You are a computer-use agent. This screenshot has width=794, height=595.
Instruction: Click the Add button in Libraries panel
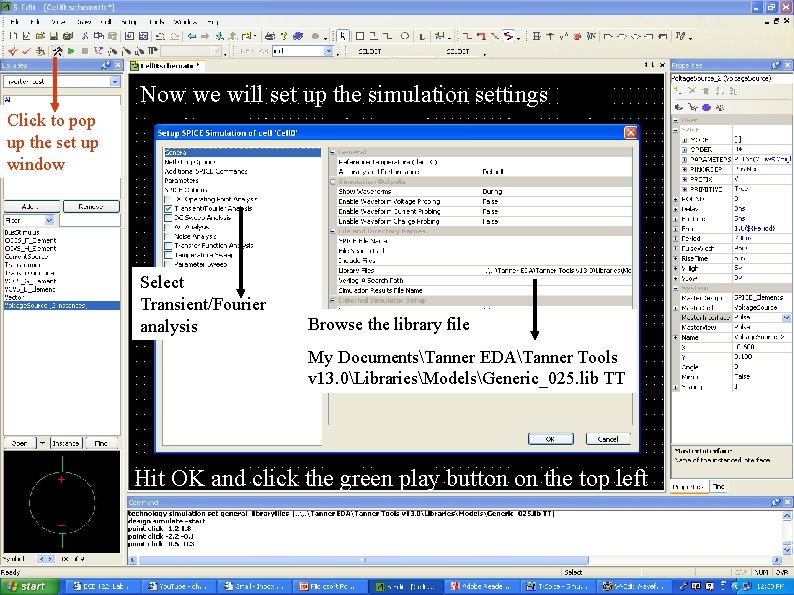[x=32, y=207]
